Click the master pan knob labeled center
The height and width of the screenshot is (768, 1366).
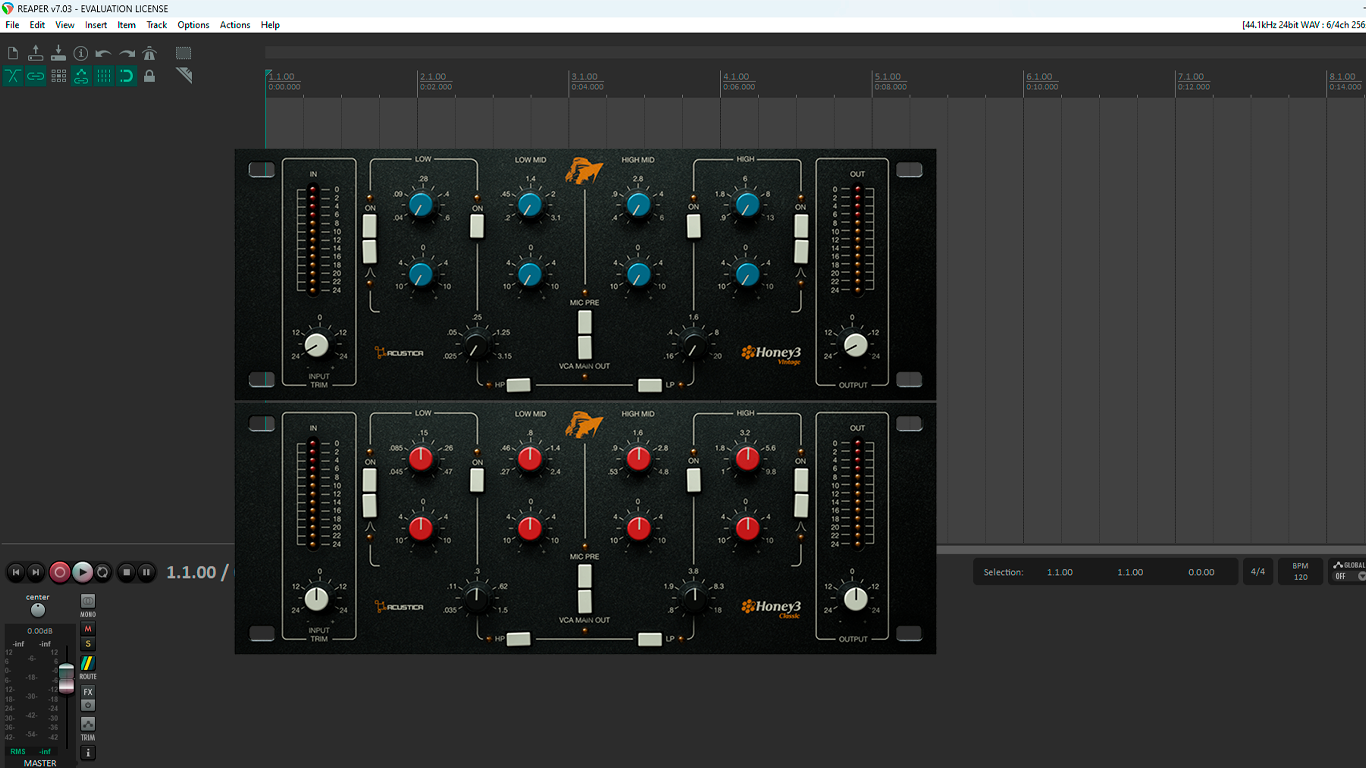coord(38,610)
